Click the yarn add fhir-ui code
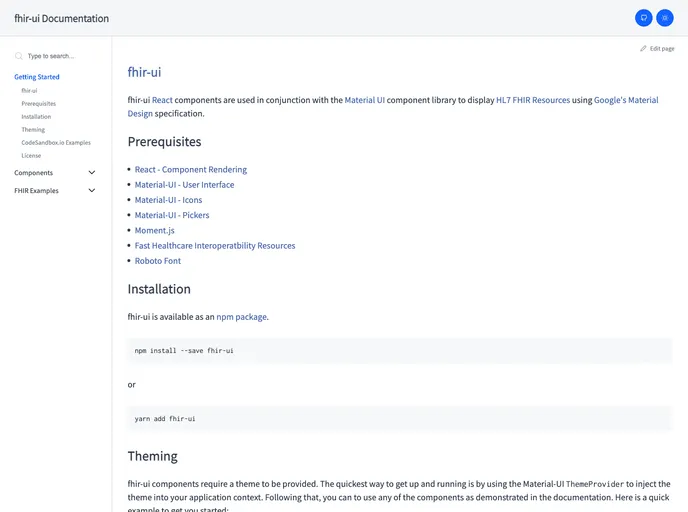The image size is (688, 512). 165,419
